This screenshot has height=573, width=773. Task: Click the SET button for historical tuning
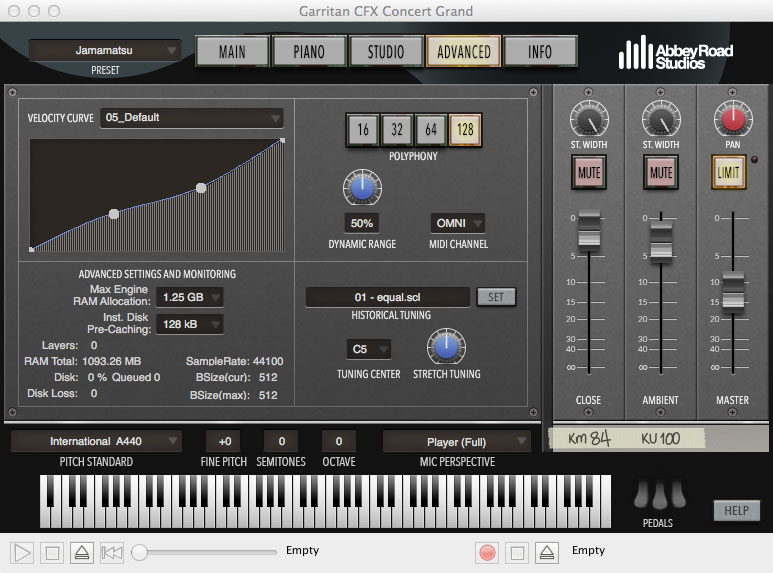(x=496, y=297)
